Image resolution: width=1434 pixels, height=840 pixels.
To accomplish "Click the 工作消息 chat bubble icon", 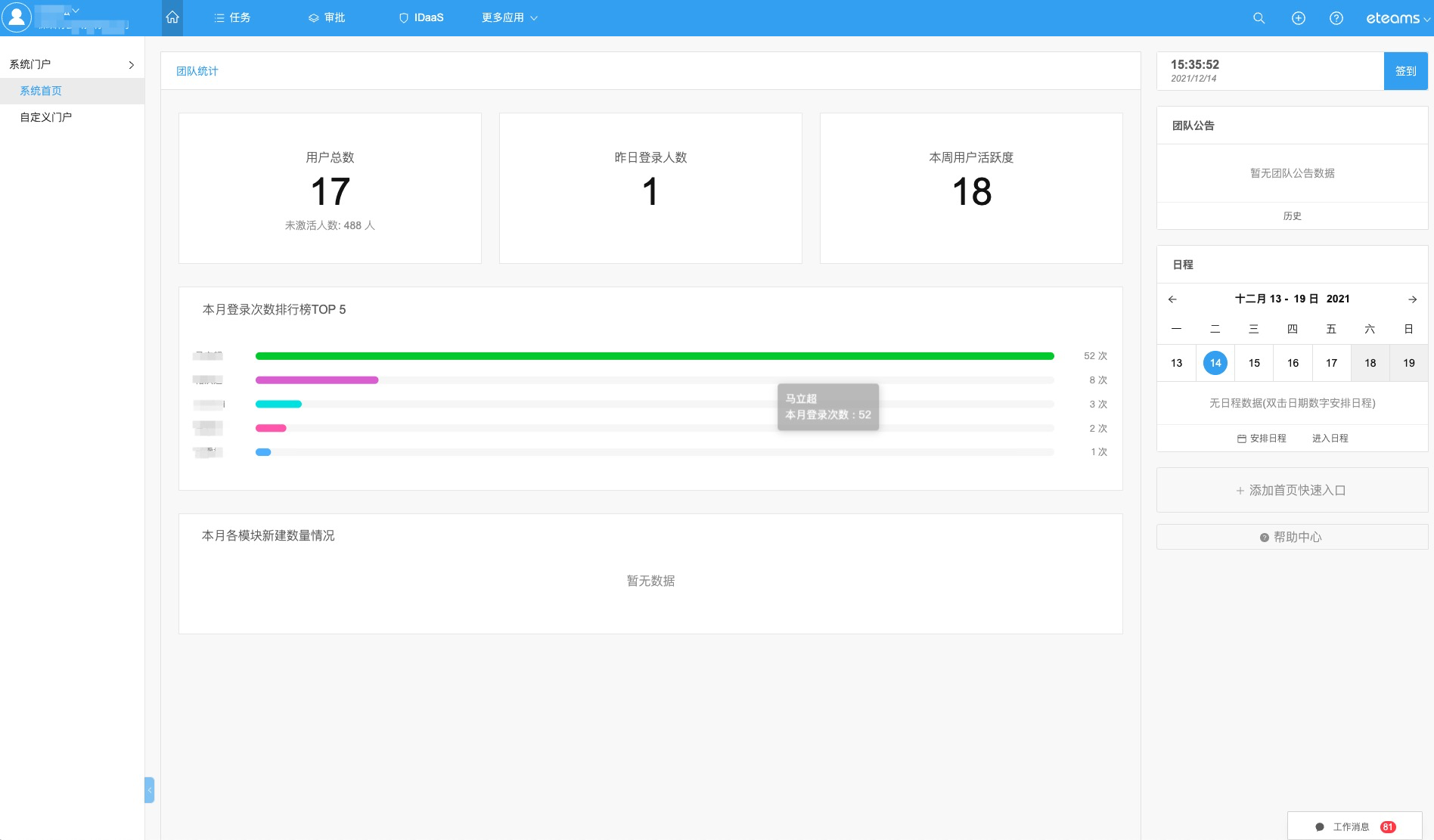I will [1320, 827].
